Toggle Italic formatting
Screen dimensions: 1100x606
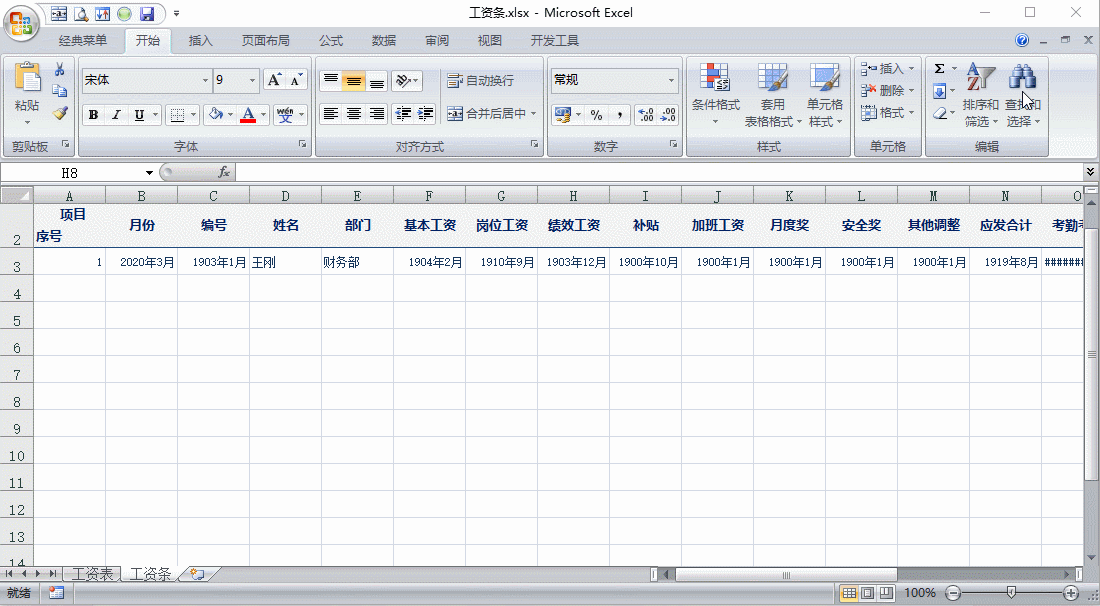[x=116, y=115]
